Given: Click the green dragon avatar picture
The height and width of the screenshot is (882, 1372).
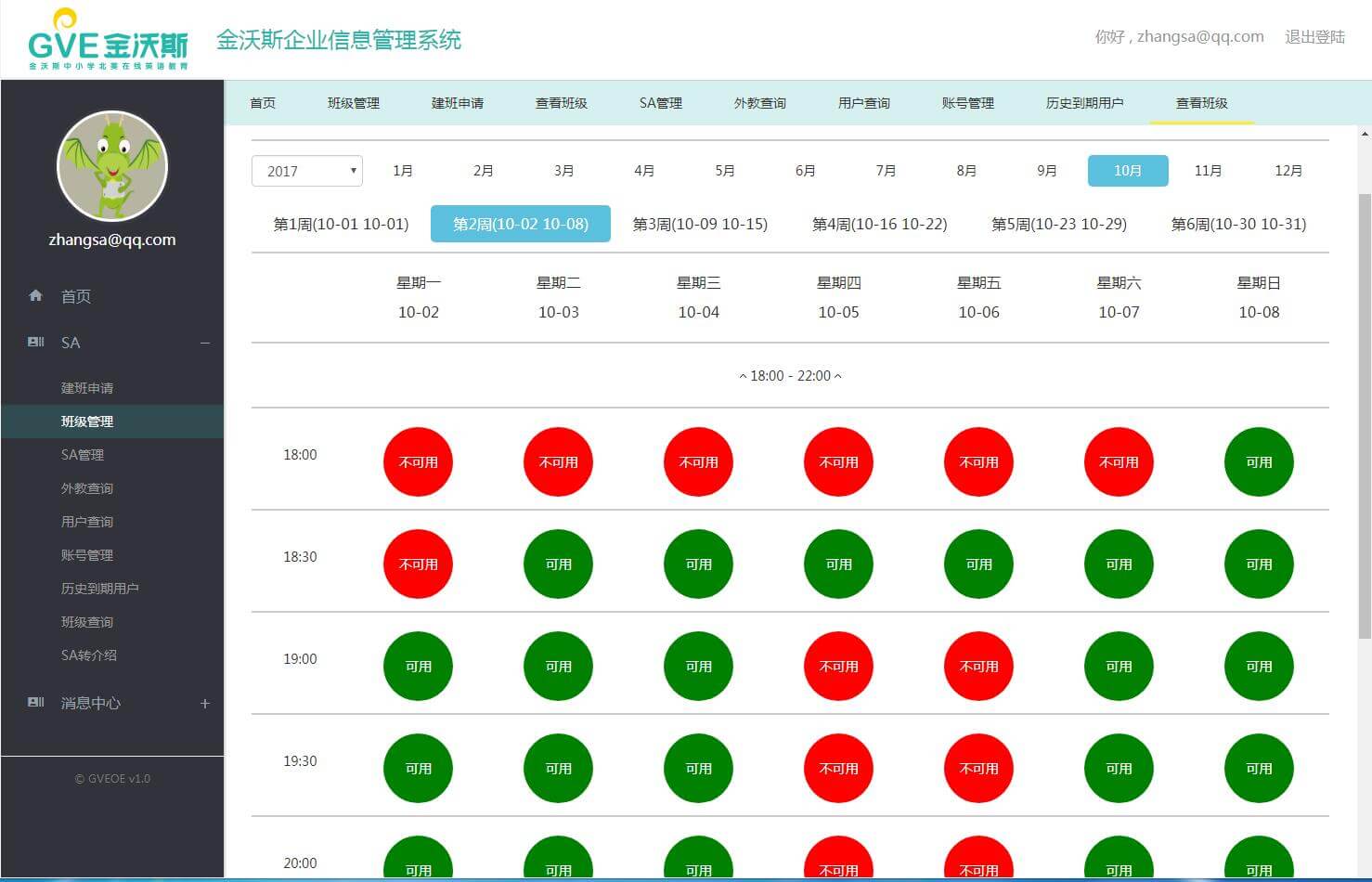Looking at the screenshot, I should point(112,166).
